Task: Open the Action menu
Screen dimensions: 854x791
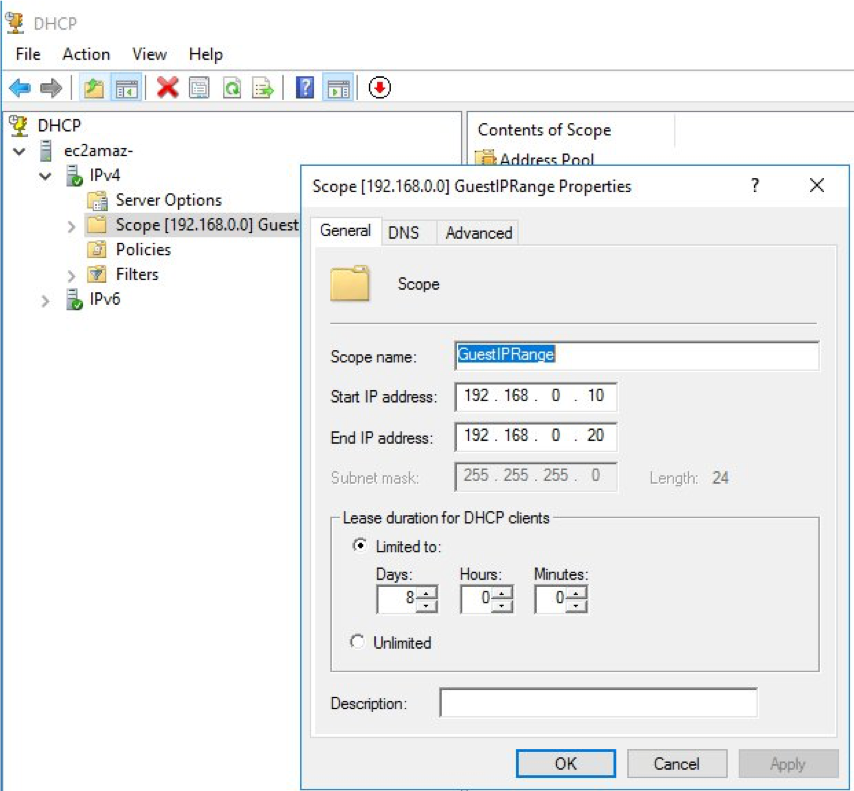Action: pos(86,54)
